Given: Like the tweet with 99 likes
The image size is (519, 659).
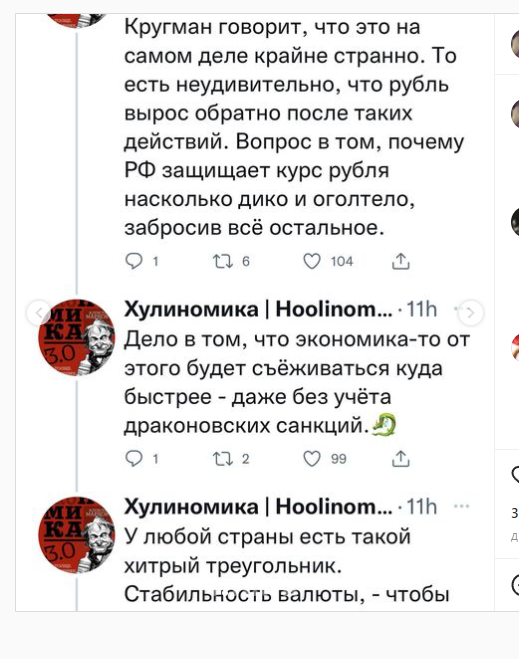Looking at the screenshot, I should point(312,459).
